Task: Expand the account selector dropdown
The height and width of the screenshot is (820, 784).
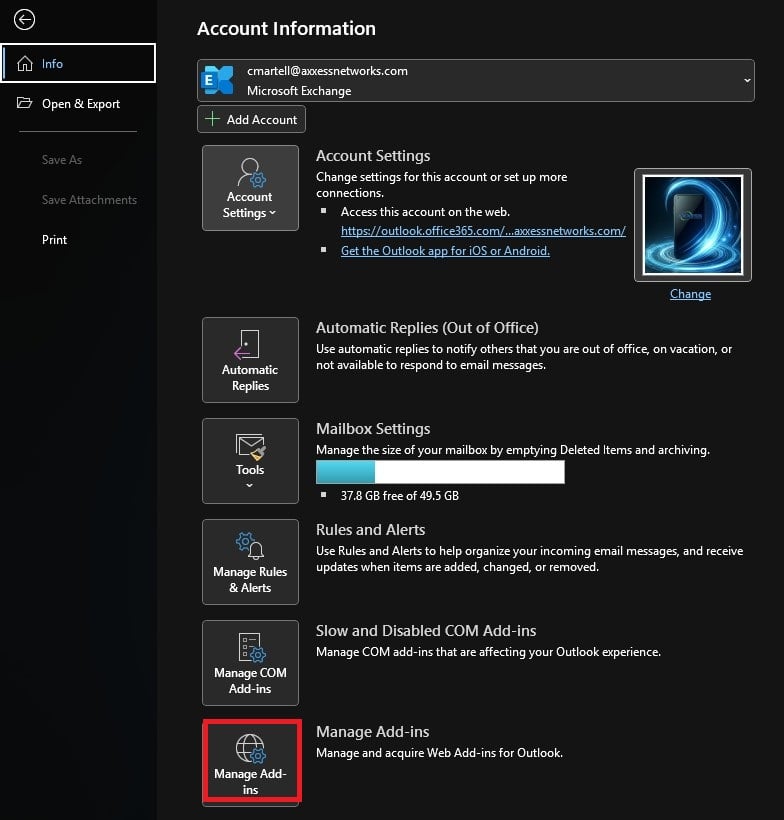Action: 747,81
